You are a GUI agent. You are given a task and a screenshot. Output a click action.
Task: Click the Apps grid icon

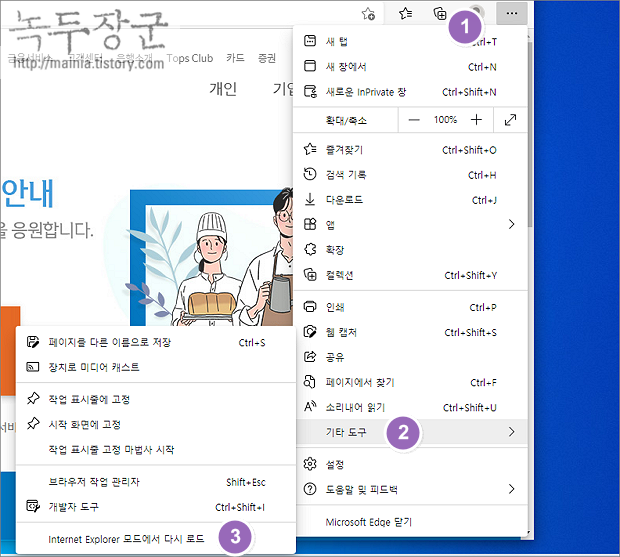pos(310,224)
